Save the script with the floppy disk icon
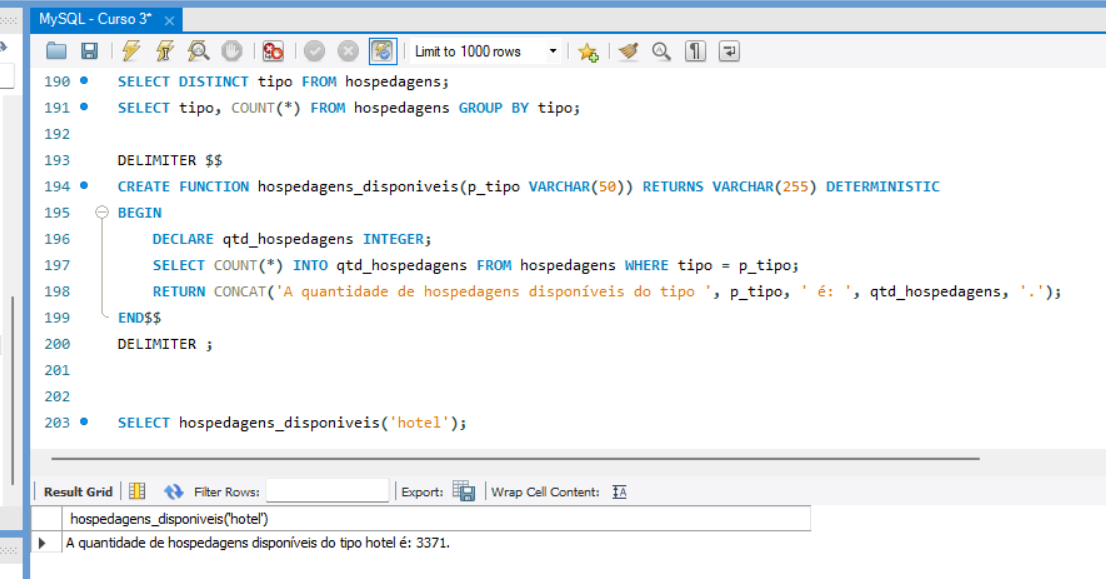 [x=89, y=51]
